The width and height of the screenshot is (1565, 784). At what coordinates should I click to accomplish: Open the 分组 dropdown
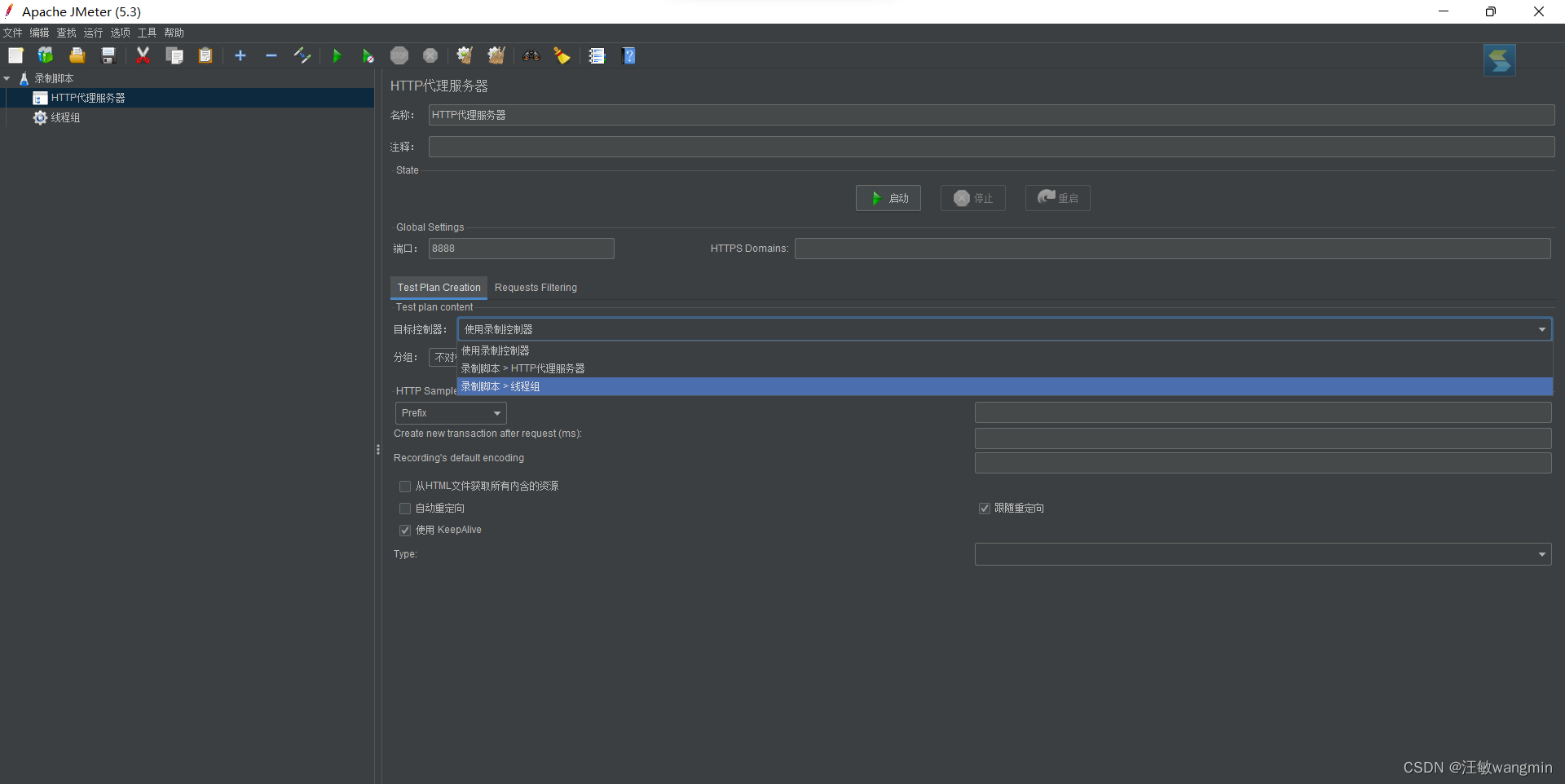tap(443, 357)
